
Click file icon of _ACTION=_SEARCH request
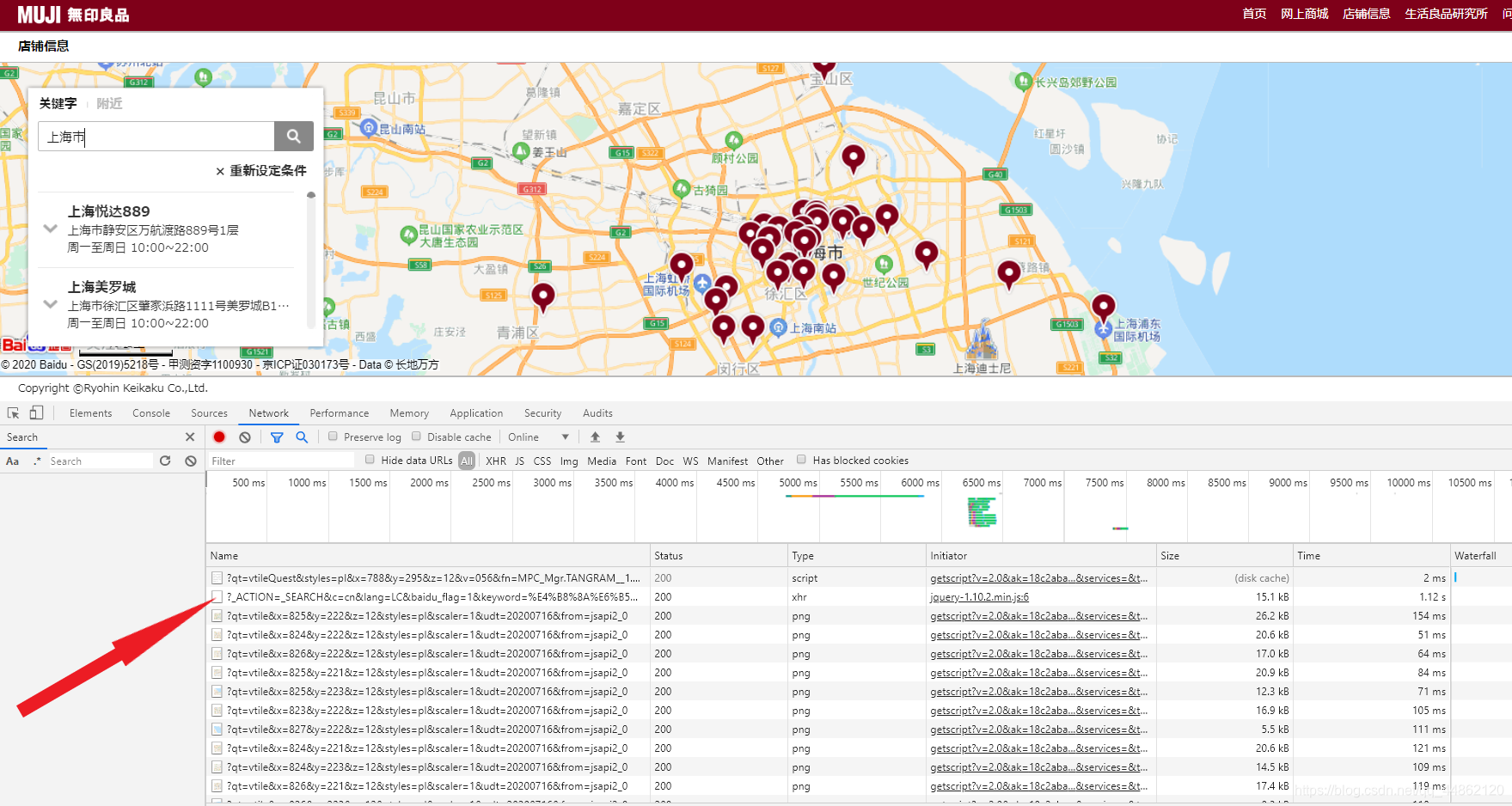point(217,597)
